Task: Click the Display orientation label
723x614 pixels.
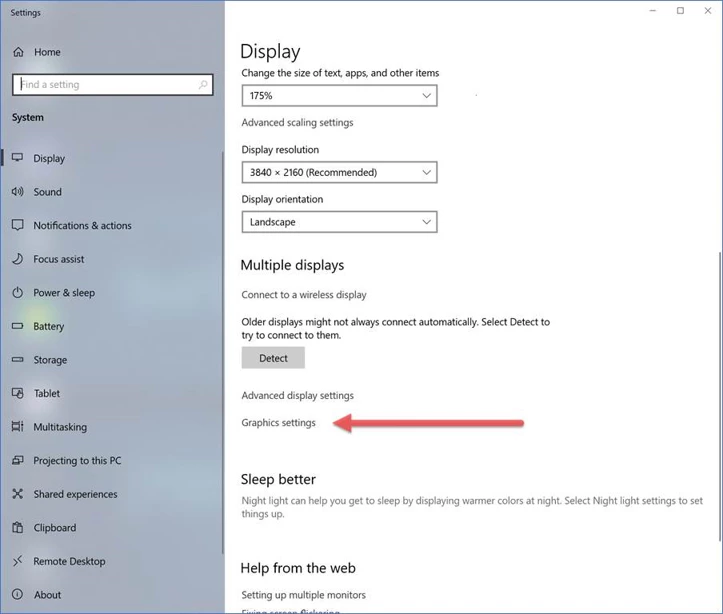Action: tap(282, 199)
